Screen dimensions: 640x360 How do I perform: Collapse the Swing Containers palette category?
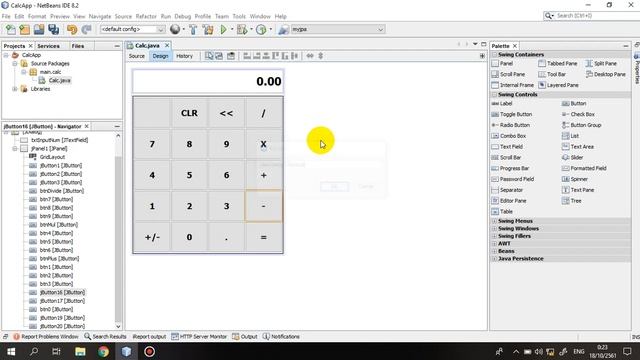coord(494,55)
